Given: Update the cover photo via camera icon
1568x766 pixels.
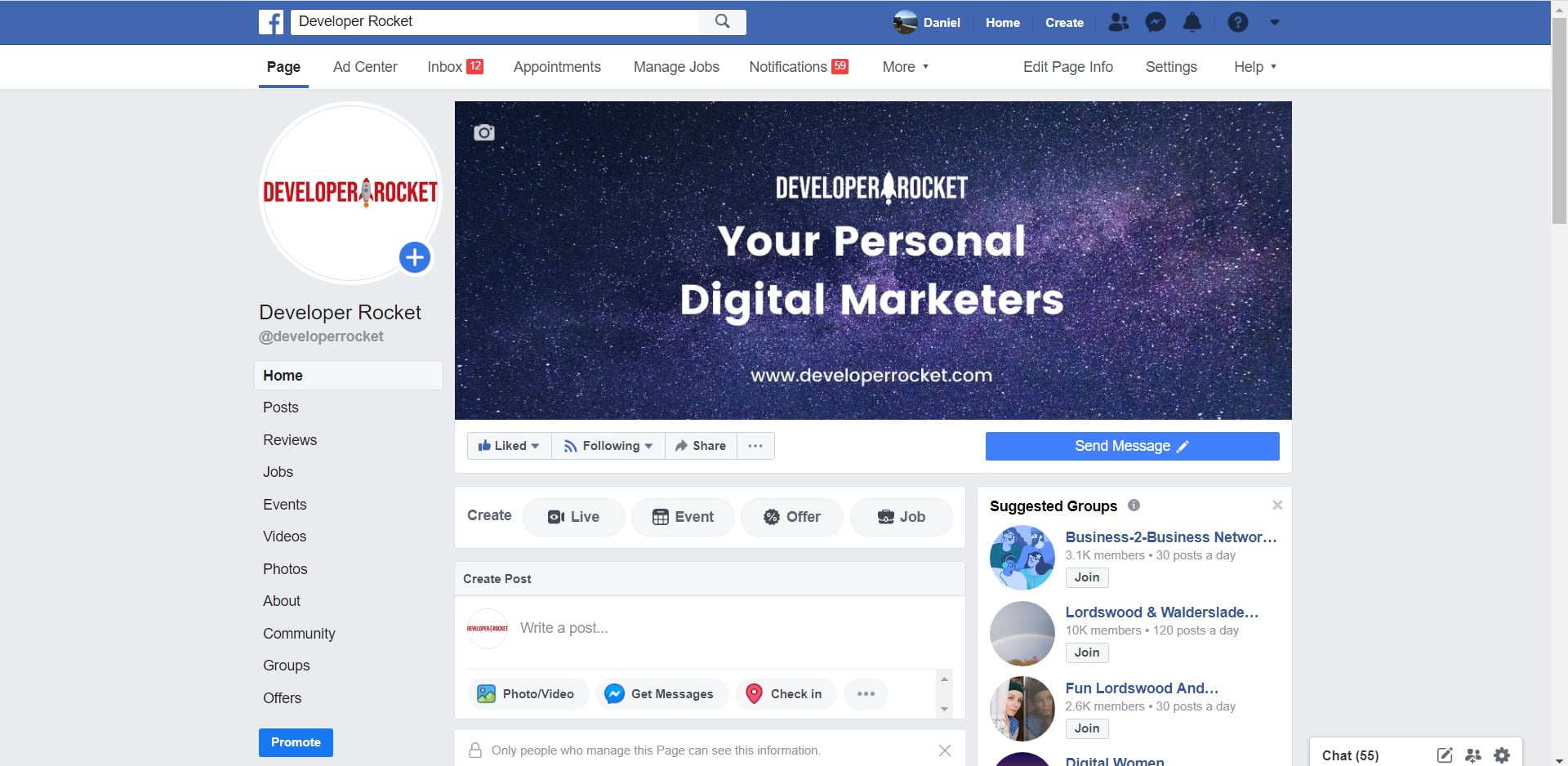Looking at the screenshot, I should (483, 131).
